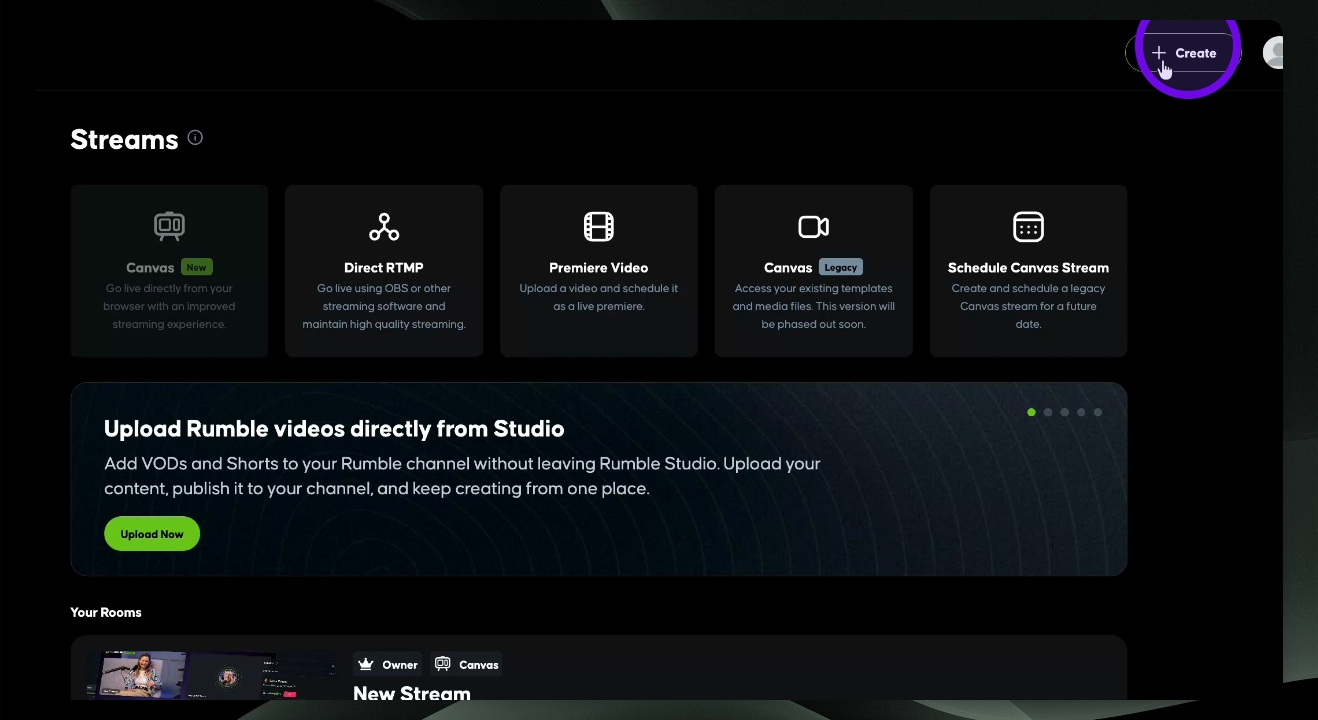Open the profile avatar at top right
The height and width of the screenshot is (720, 1318).
point(1273,53)
